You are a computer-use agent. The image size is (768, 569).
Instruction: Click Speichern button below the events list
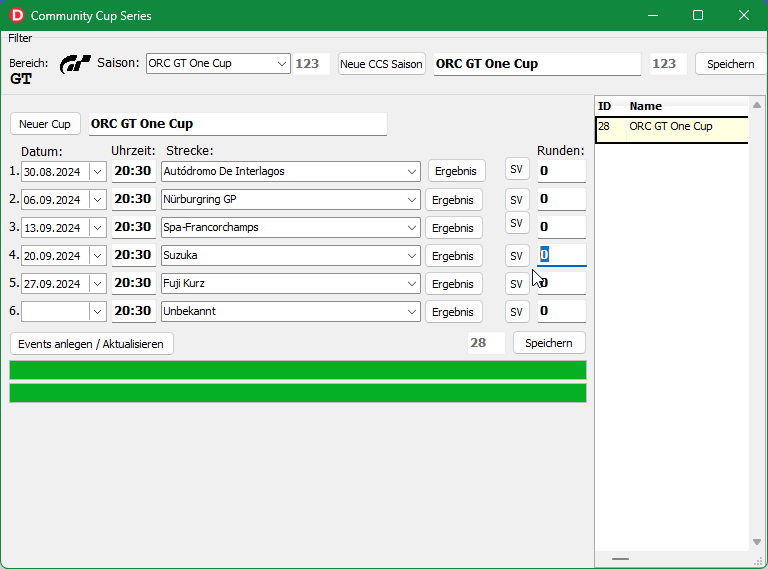(548, 343)
